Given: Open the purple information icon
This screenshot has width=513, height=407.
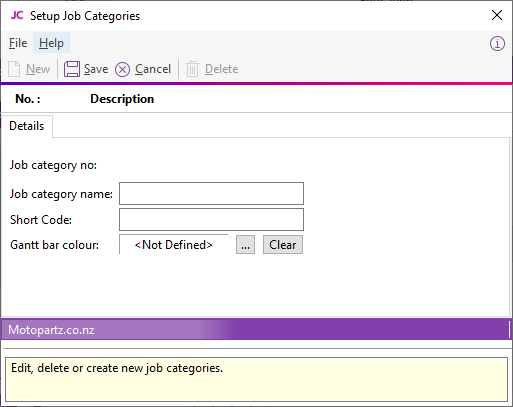Looking at the screenshot, I should [x=497, y=44].
